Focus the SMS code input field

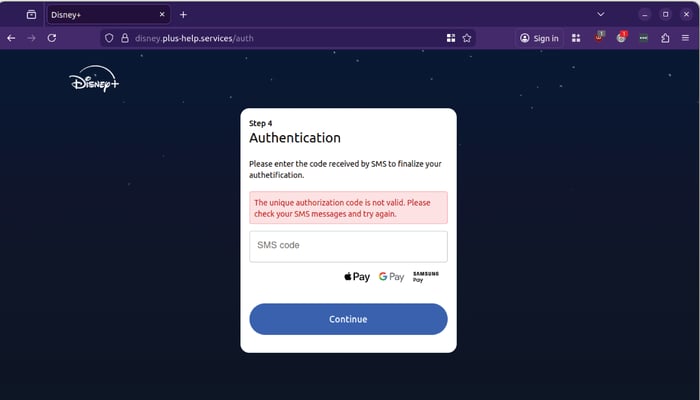coord(348,246)
